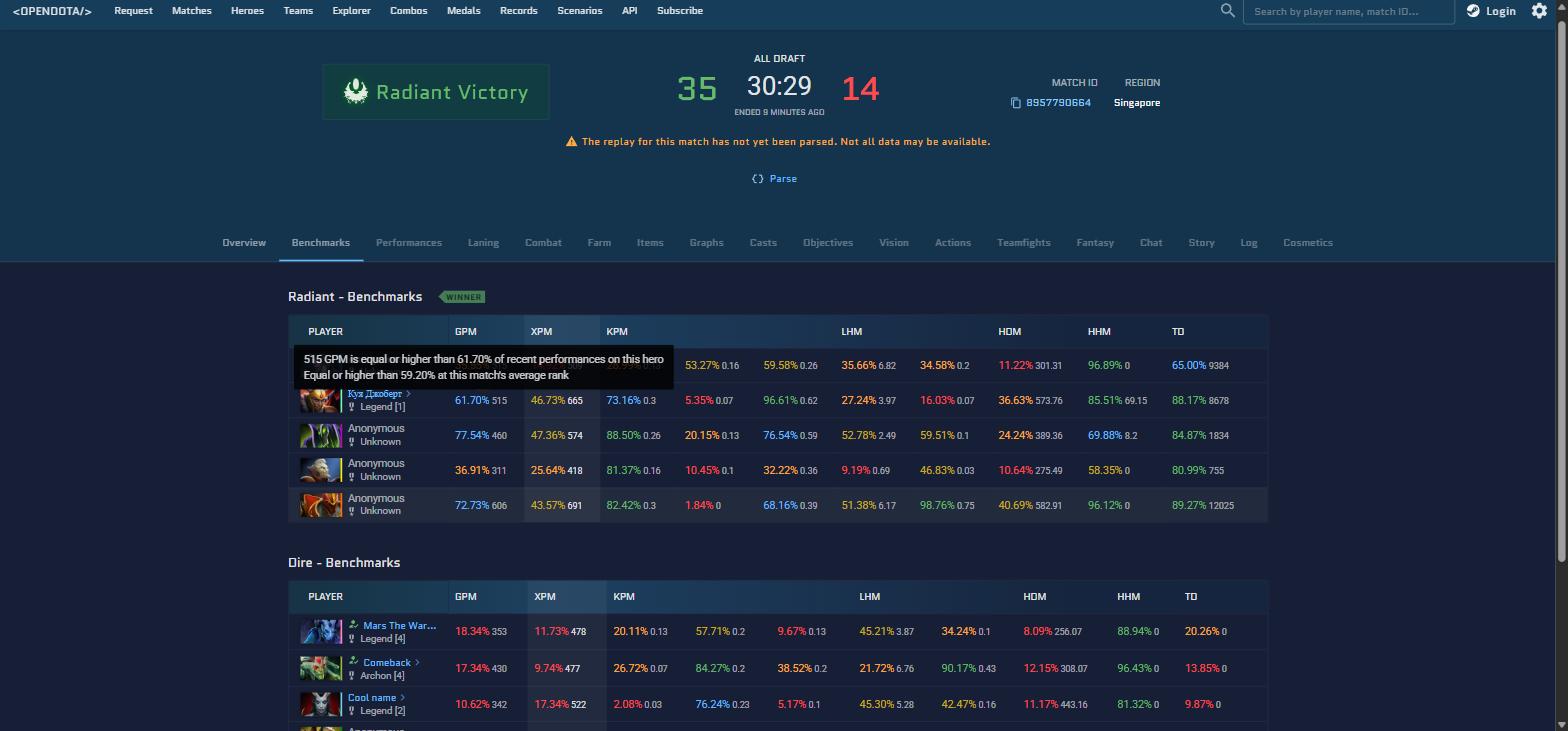Image resolution: width=1568 pixels, height=731 pixels.
Task: Click the icon before Mars The War... name
Action: pyautogui.click(x=353, y=625)
